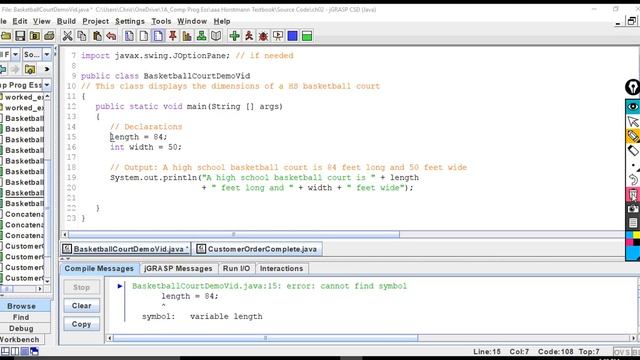The height and width of the screenshot is (360, 640).
Task: Click the black chevron in browse panel
Action: 47,69
